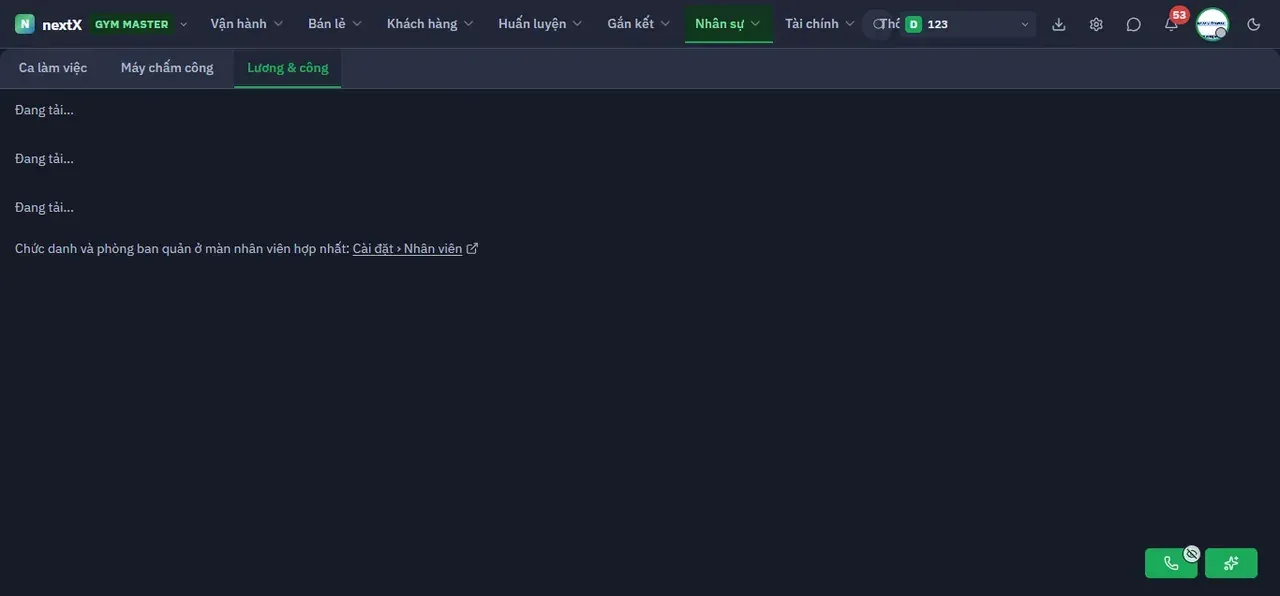Screen dimensions: 1280x596
Task: Open the AI sparkle assistant button
Action: 1231,563
